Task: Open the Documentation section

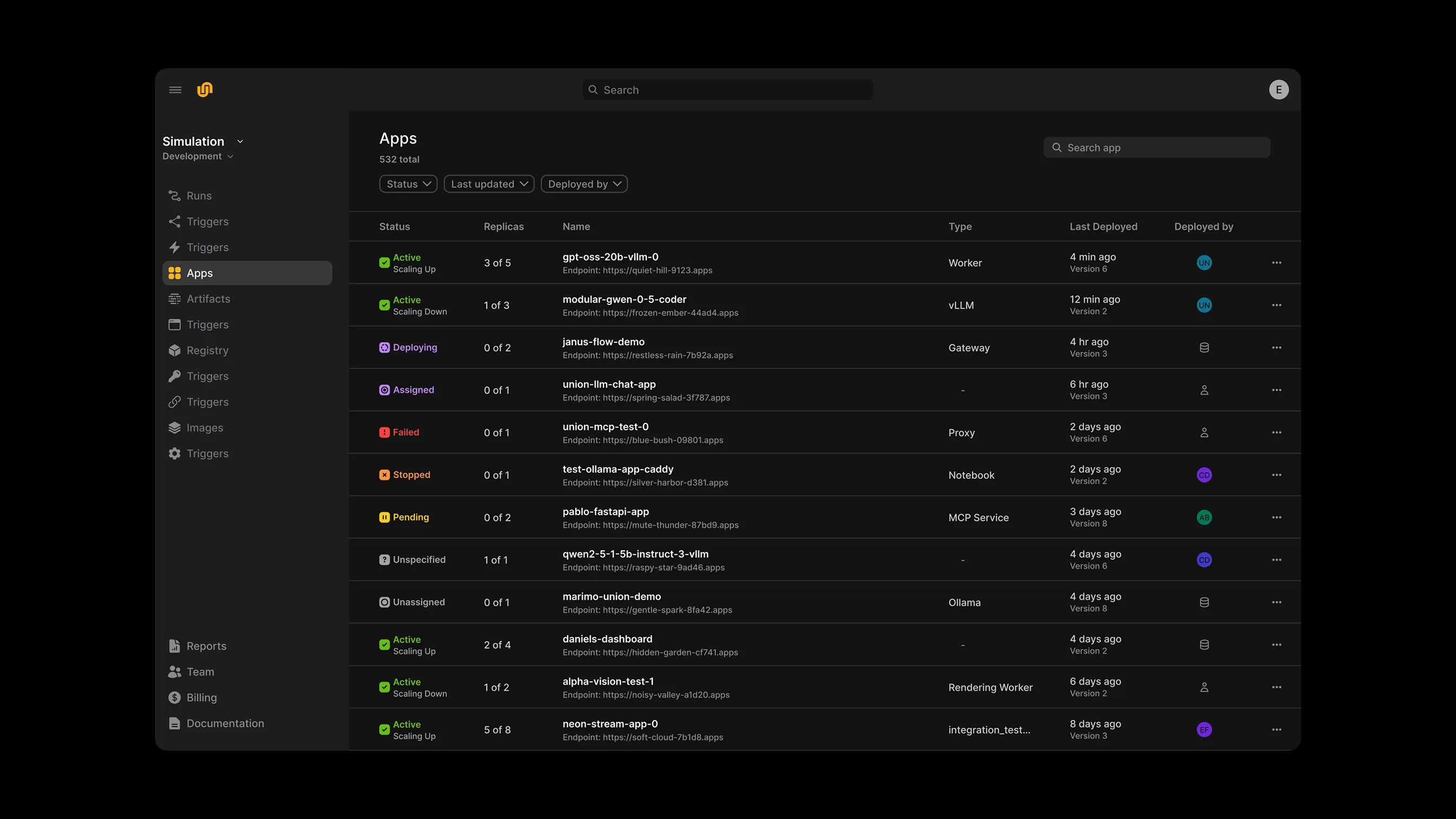Action: tap(225, 723)
